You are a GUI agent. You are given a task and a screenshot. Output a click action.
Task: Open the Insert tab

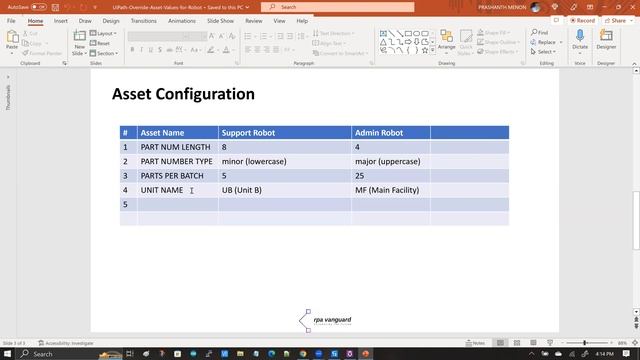pos(60,21)
